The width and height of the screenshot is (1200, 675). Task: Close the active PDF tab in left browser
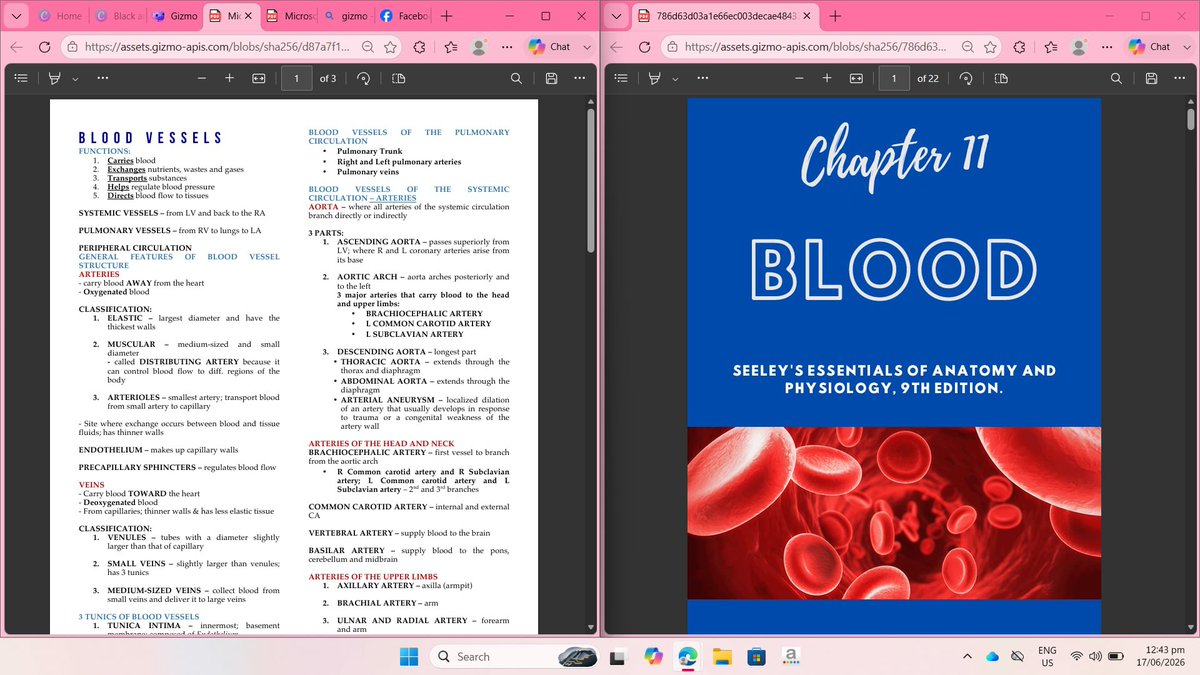pyautogui.click(x=248, y=16)
